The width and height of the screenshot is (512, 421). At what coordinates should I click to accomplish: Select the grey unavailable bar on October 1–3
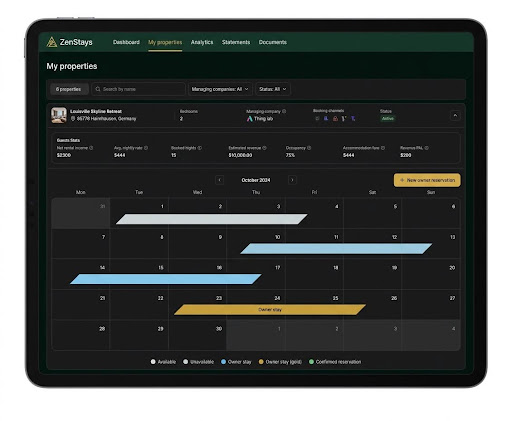212,219
